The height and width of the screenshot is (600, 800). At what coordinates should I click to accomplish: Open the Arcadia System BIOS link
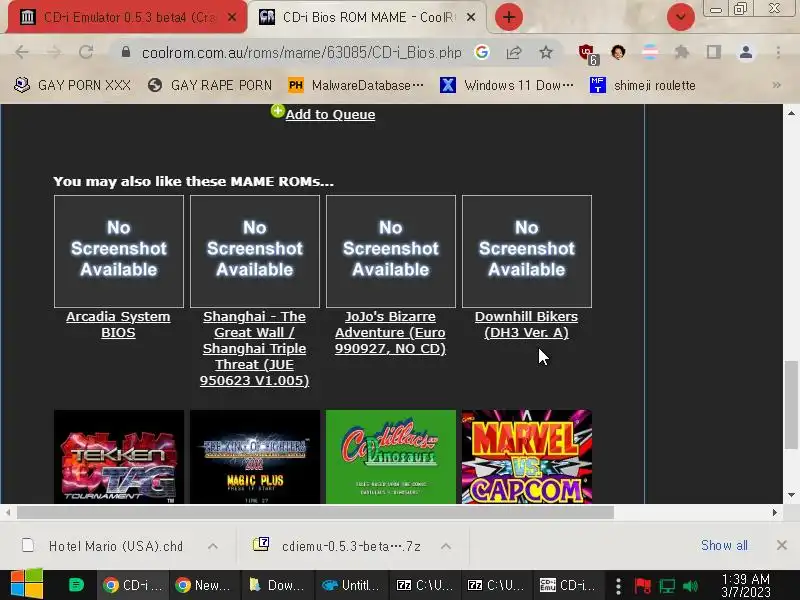coord(118,324)
